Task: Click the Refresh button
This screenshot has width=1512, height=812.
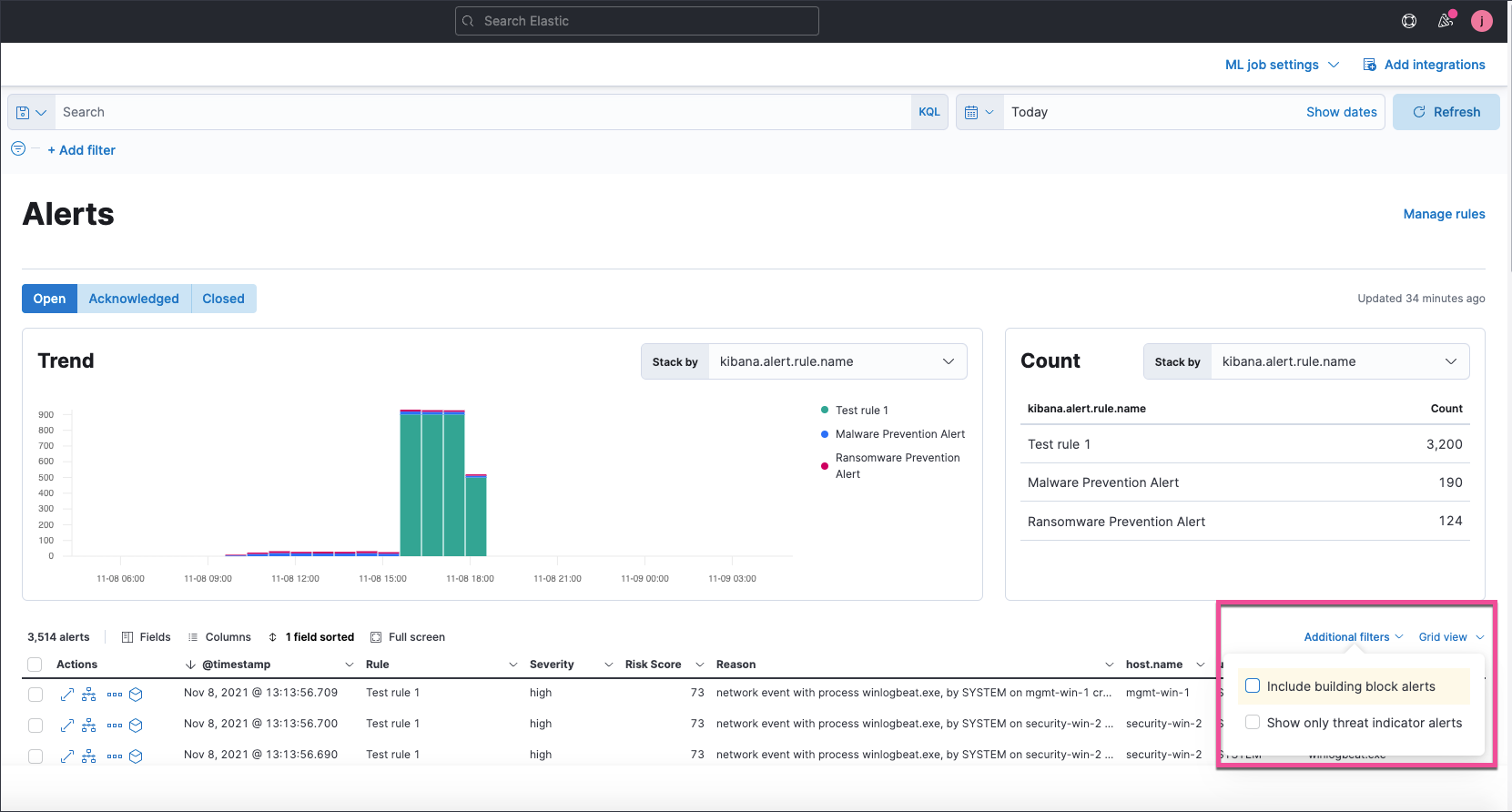Action: click(1446, 112)
